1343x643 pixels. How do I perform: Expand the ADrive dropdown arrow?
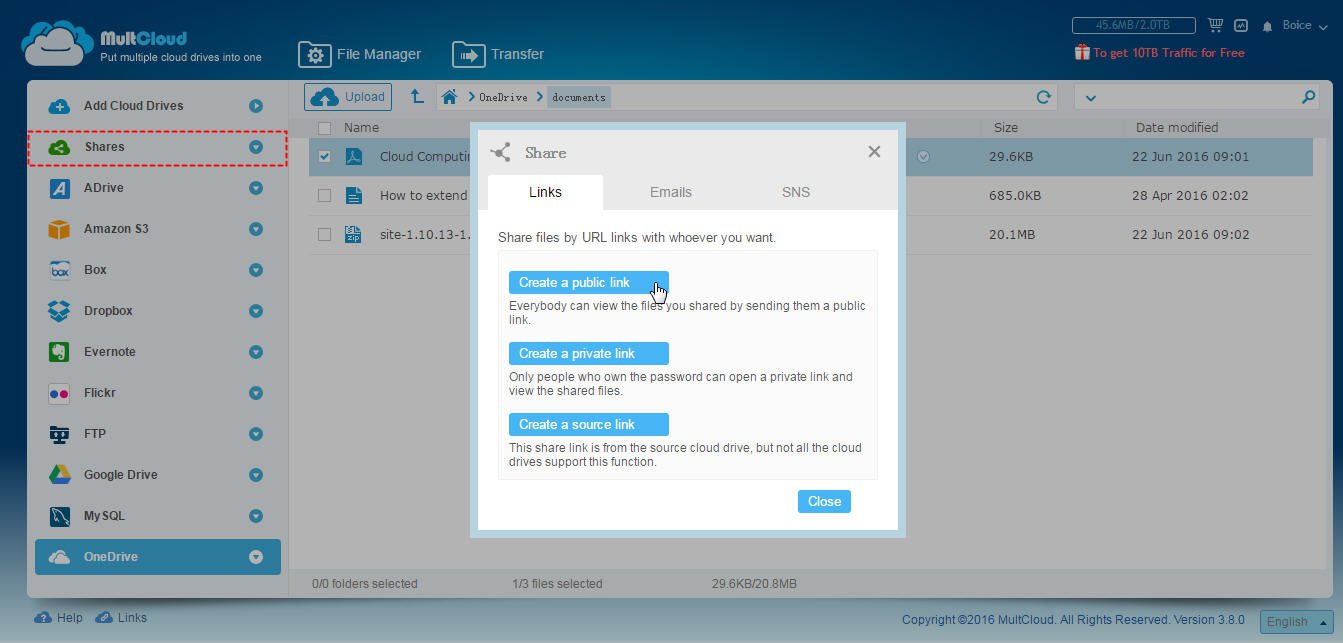pyautogui.click(x=256, y=188)
